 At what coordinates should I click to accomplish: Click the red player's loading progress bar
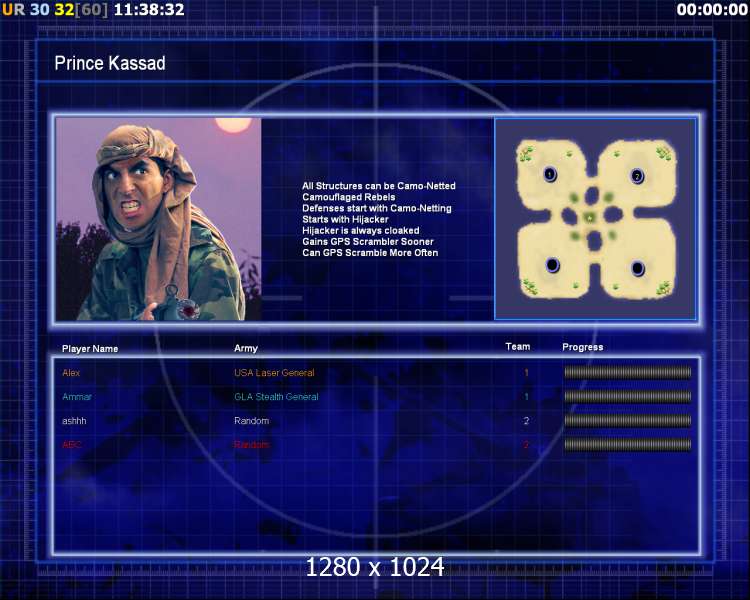tap(628, 444)
